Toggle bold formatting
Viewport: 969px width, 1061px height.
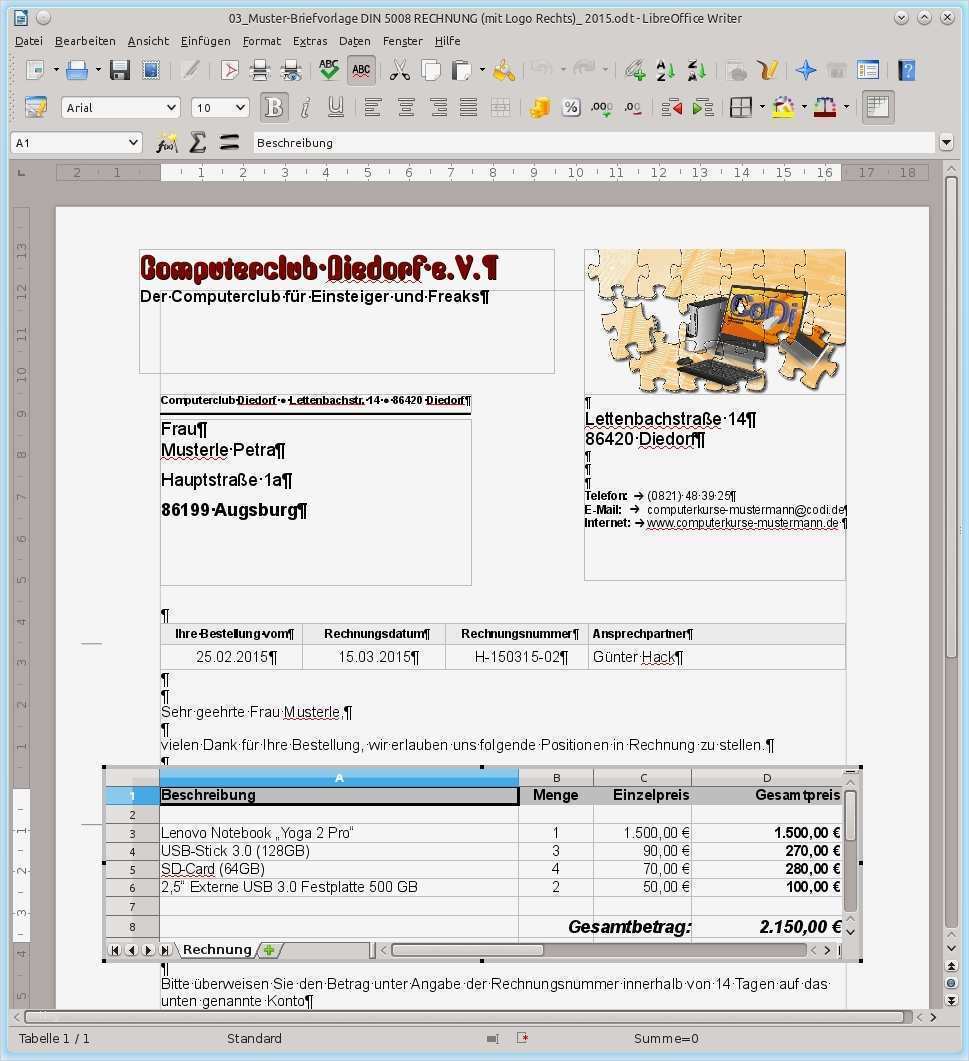274,107
